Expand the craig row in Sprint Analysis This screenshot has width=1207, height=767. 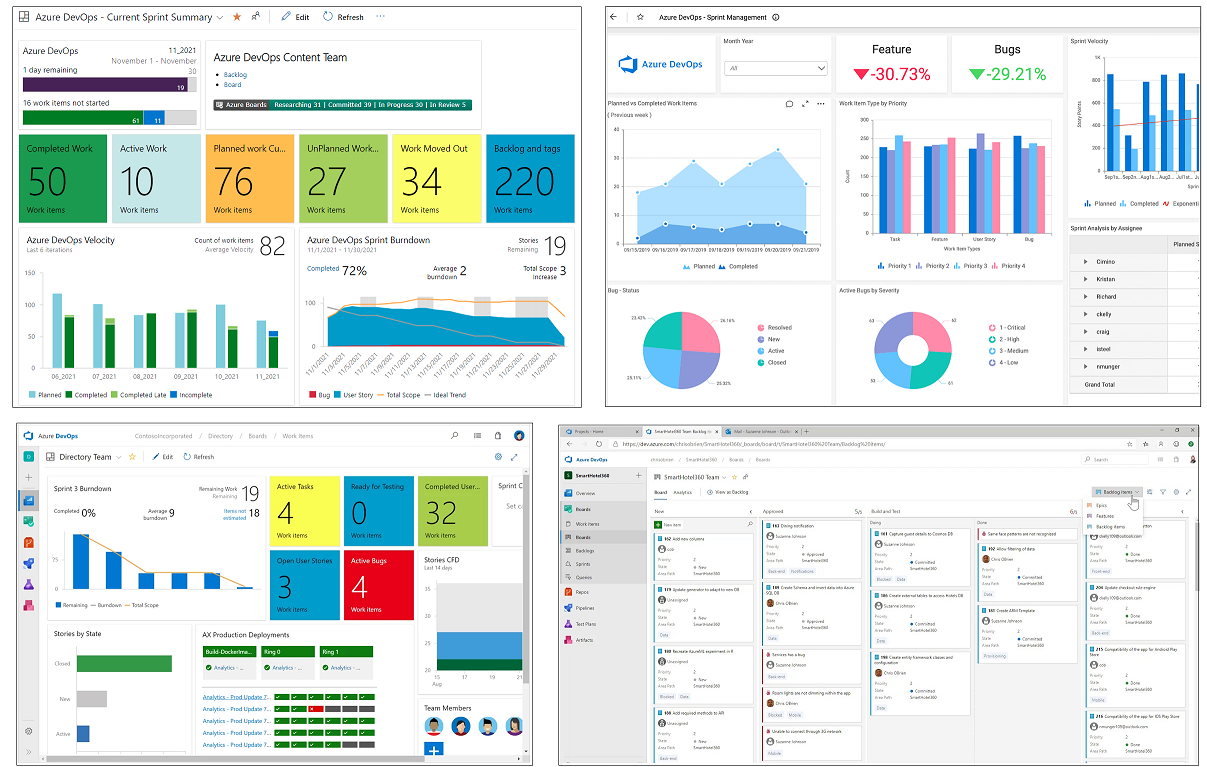coord(1085,331)
